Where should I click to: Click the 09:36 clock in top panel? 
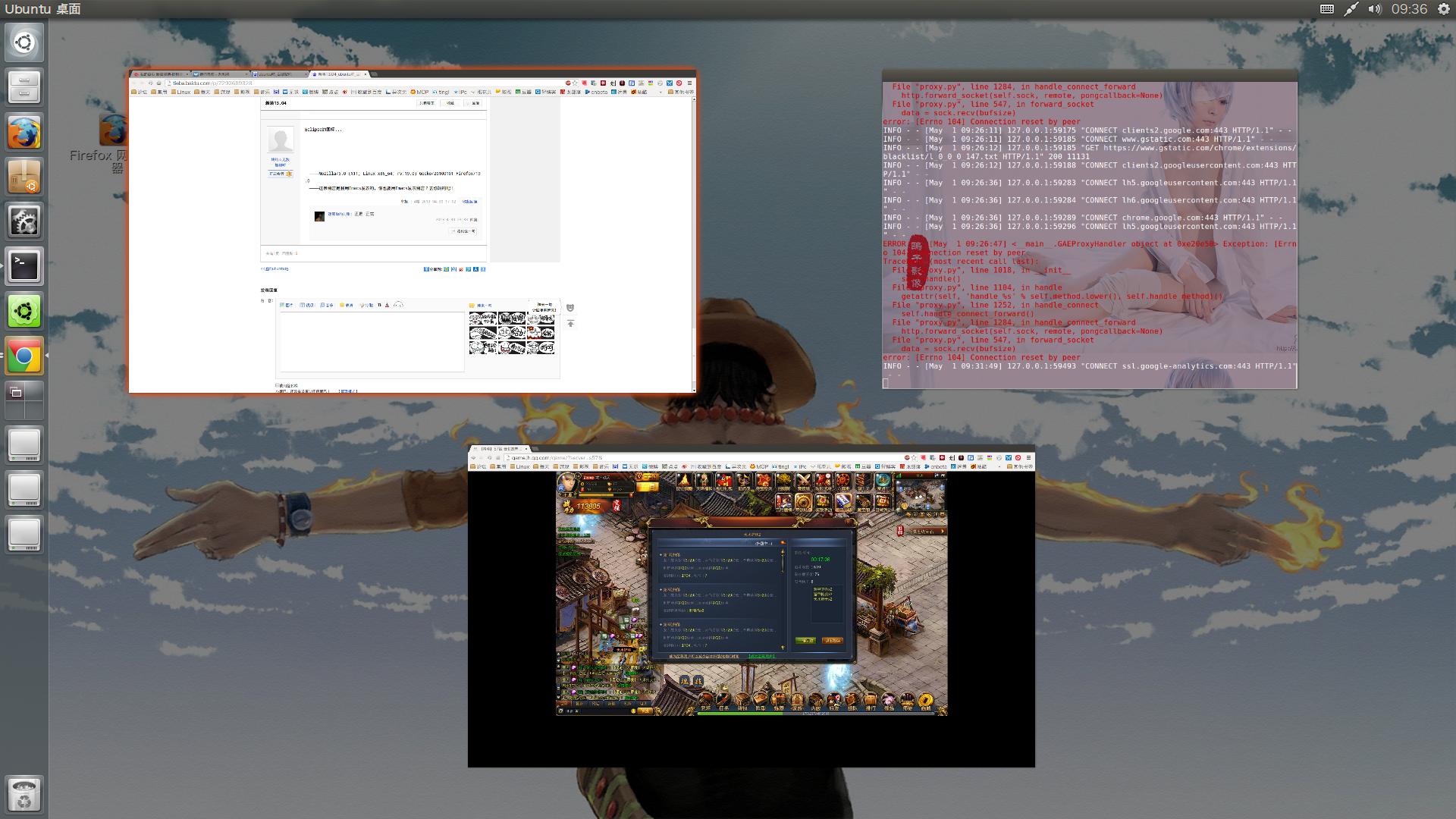[1409, 9]
